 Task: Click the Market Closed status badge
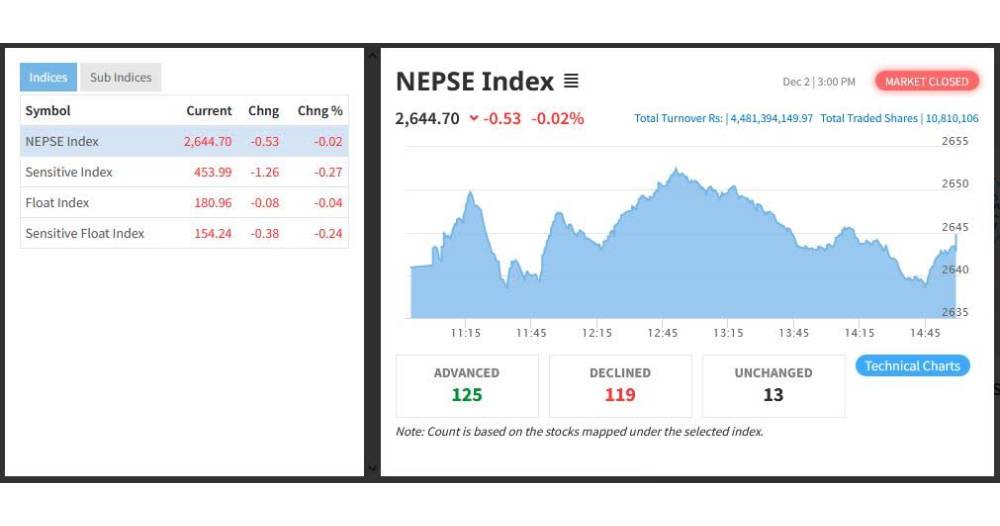click(x=927, y=82)
